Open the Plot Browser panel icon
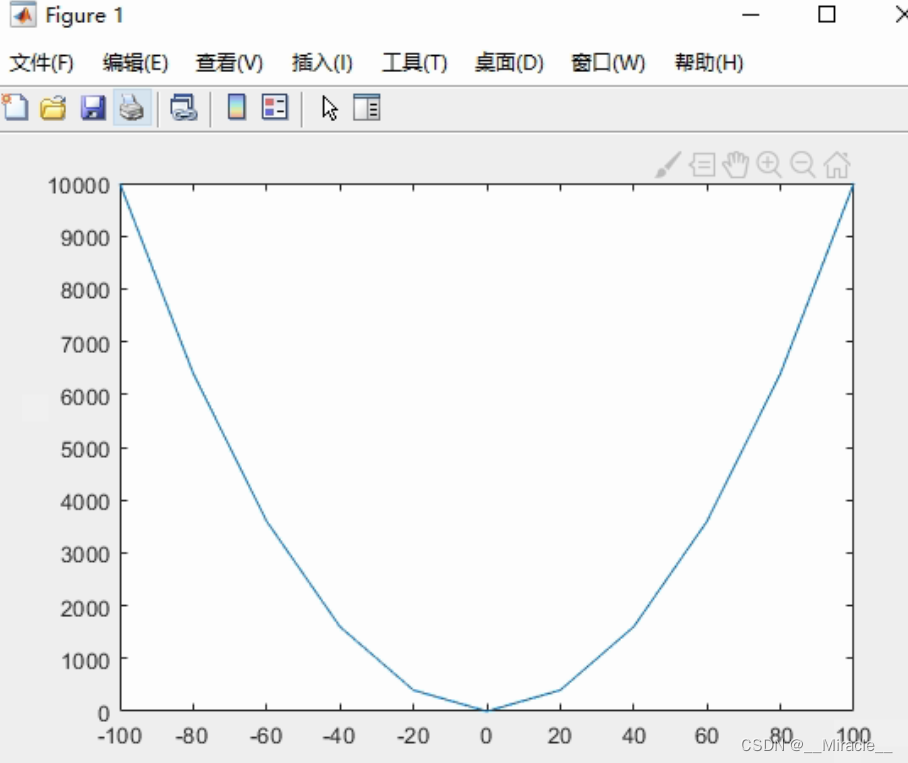908x763 pixels. pyautogui.click(x=366, y=107)
